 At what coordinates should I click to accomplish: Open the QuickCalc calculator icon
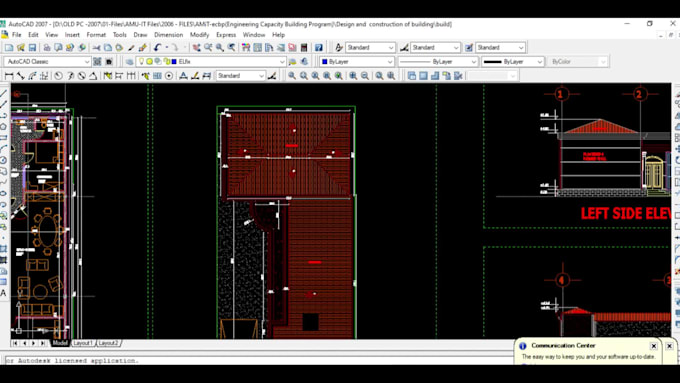304,47
